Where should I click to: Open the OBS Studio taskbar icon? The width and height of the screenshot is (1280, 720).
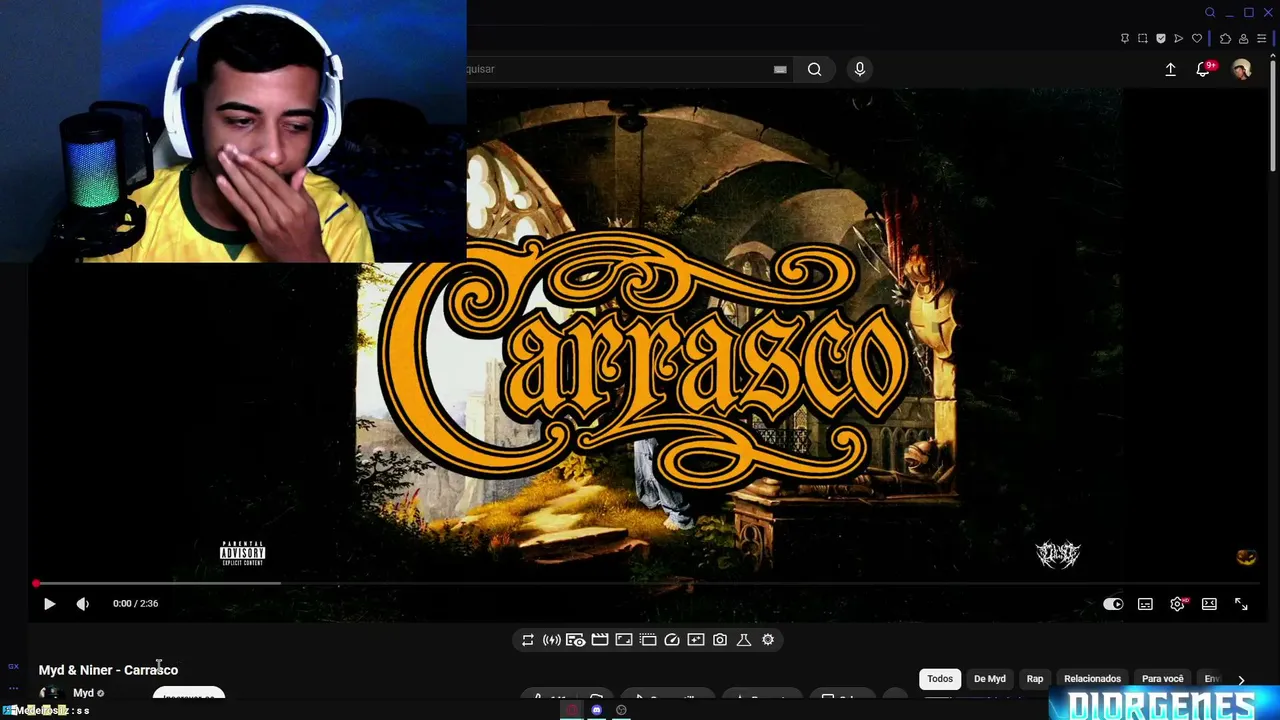(621, 710)
